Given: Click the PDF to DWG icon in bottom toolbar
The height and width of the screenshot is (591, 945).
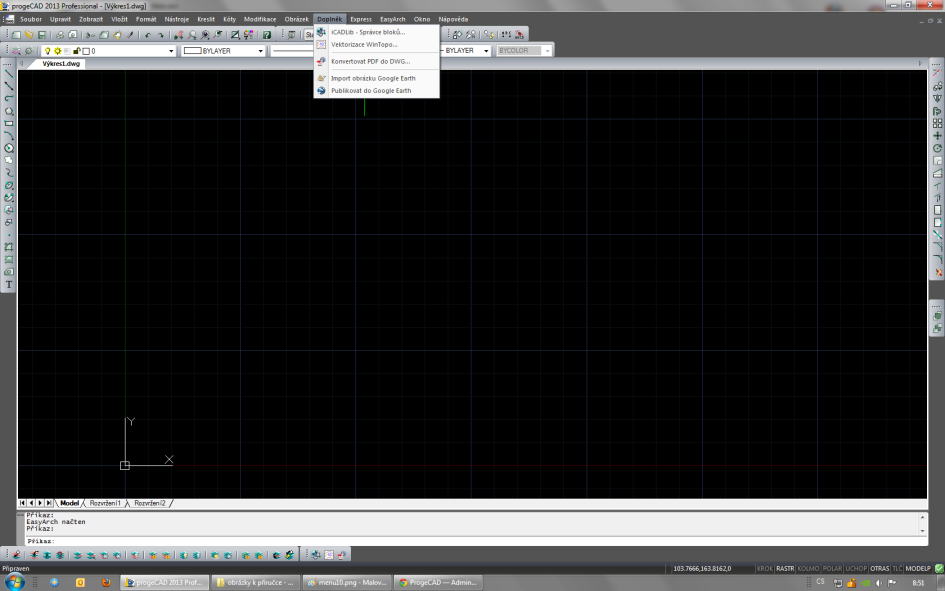Looking at the screenshot, I should (x=342, y=555).
